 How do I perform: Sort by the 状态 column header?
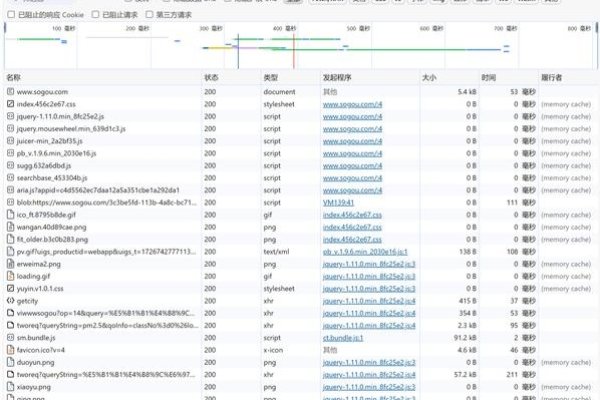[x=231, y=78]
